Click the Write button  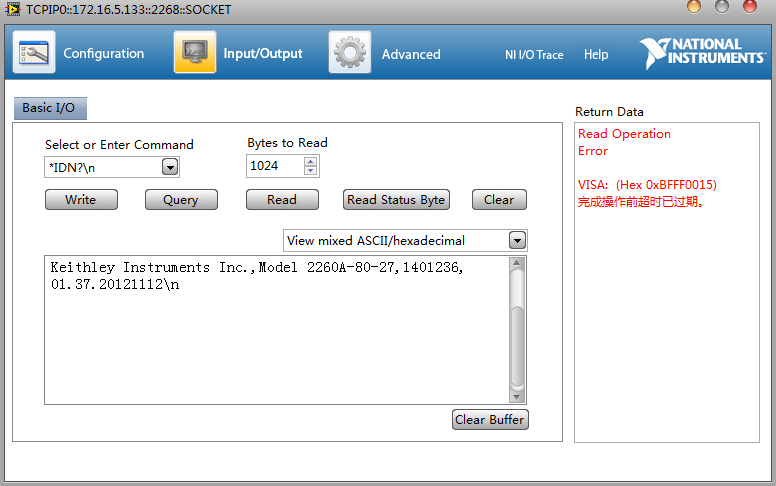tap(81, 199)
